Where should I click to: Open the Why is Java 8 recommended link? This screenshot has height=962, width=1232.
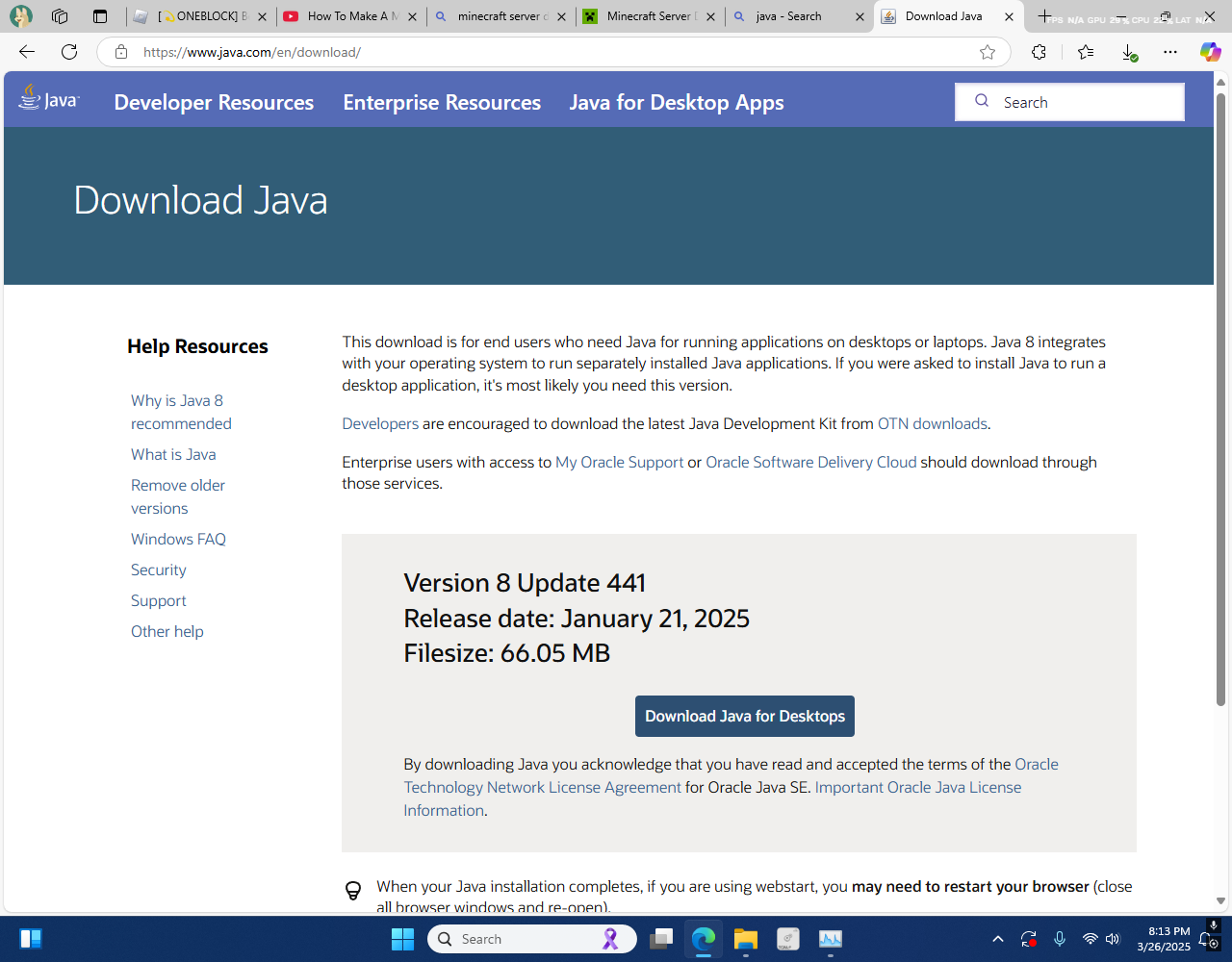[181, 412]
